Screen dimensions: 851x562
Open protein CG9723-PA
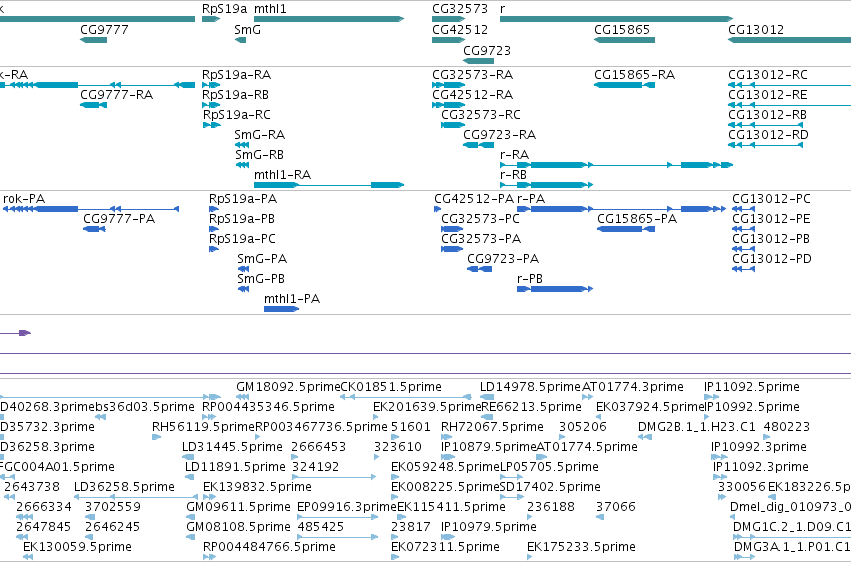coord(479,269)
